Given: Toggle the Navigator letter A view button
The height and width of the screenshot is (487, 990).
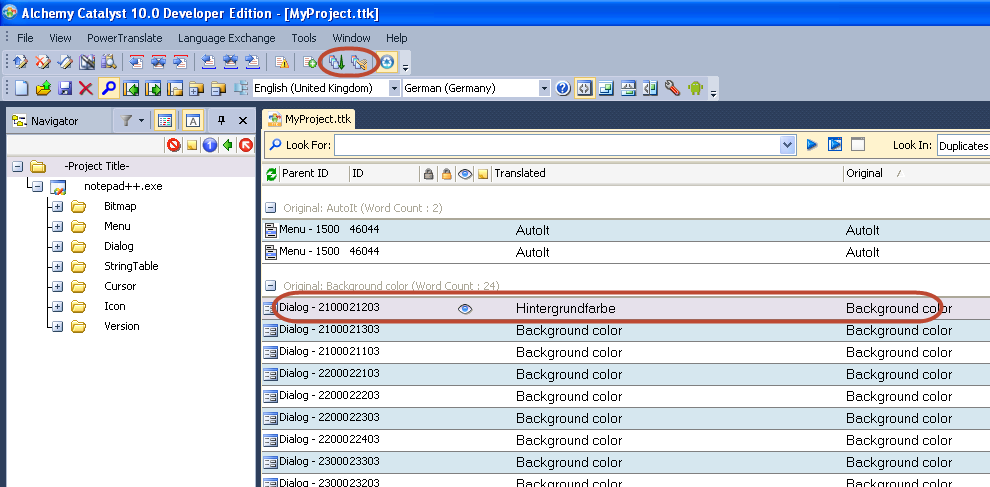Looking at the screenshot, I should point(193,121).
